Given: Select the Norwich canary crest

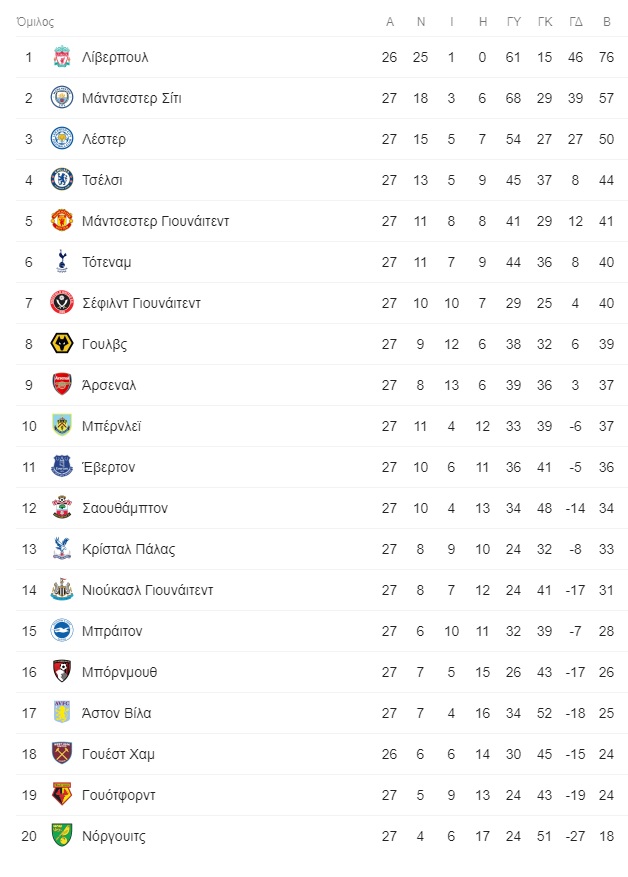Looking at the screenshot, I should coord(62,835).
